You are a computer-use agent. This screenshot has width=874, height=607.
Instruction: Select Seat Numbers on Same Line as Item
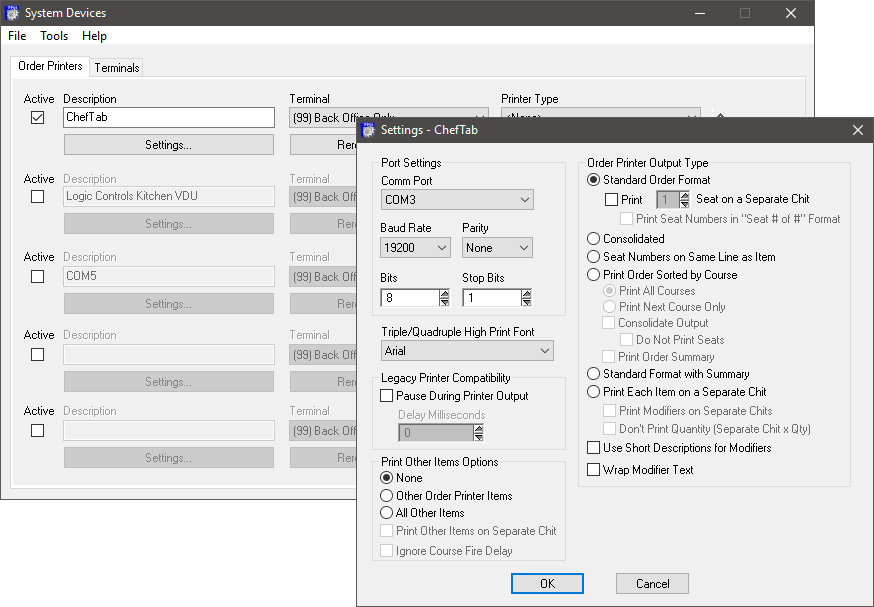point(594,257)
